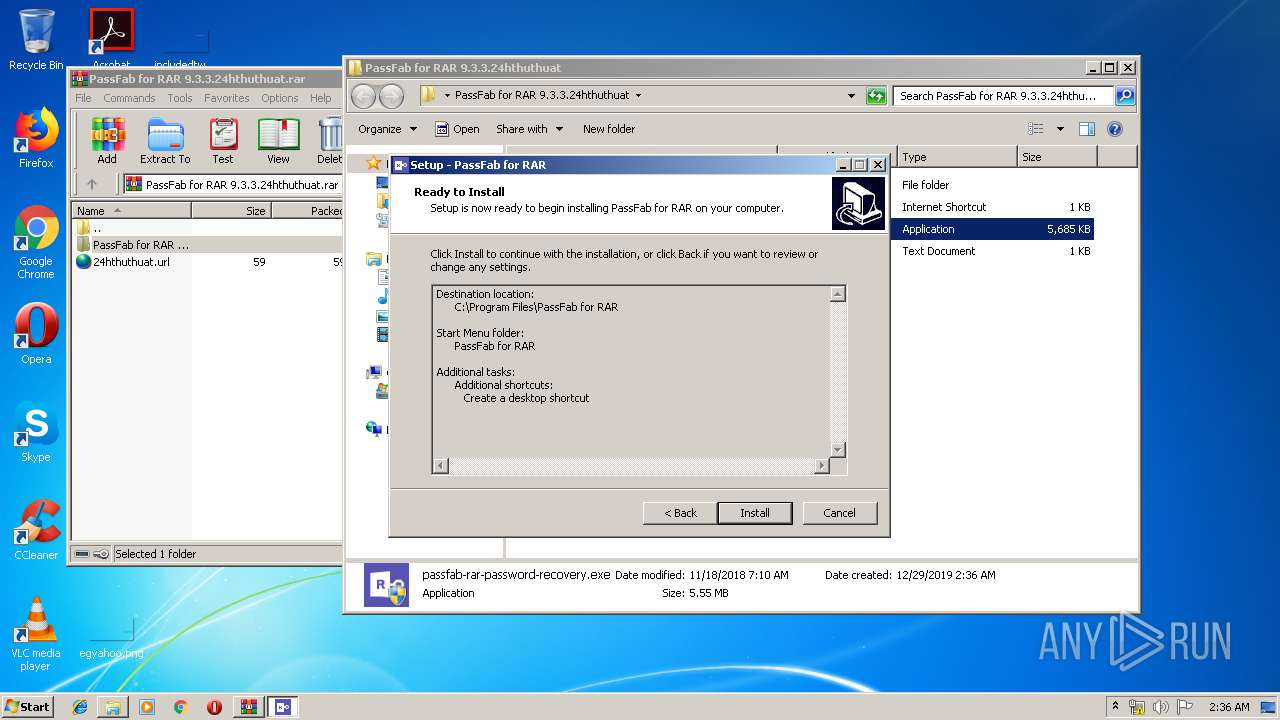
Task: Open WinRAR Commands menu
Action: (x=129, y=98)
